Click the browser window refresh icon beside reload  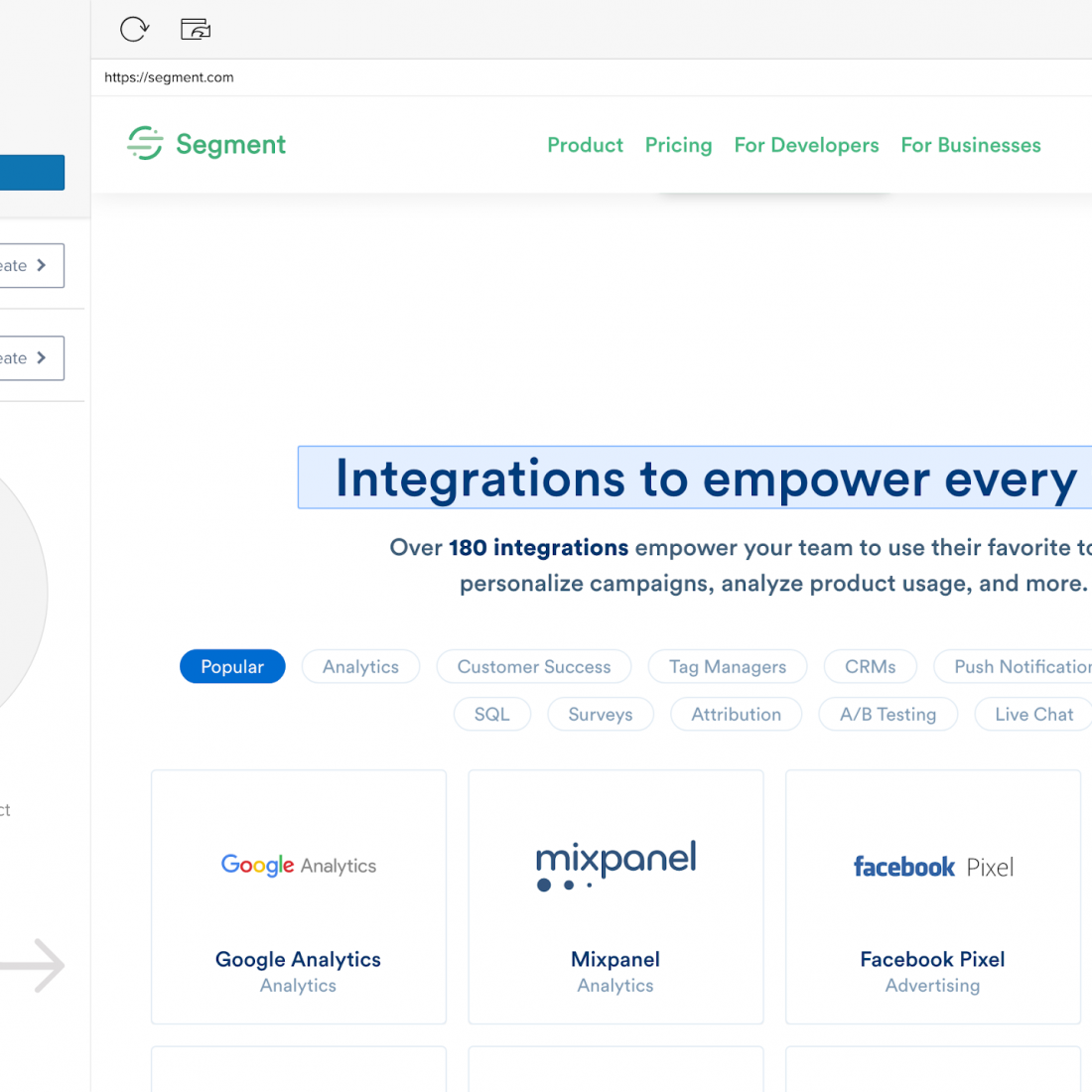(x=195, y=29)
